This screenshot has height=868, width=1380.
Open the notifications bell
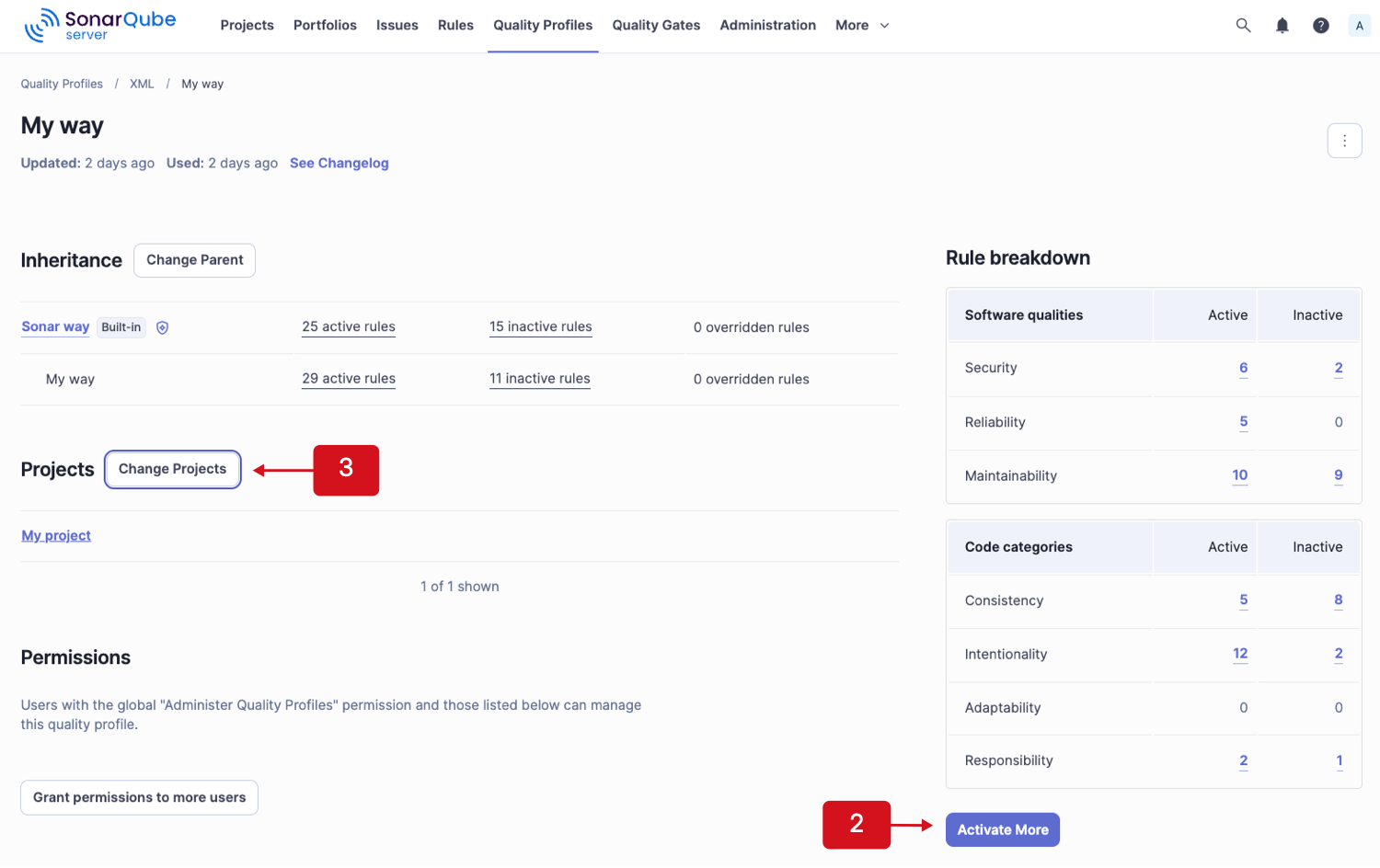coord(1282,25)
